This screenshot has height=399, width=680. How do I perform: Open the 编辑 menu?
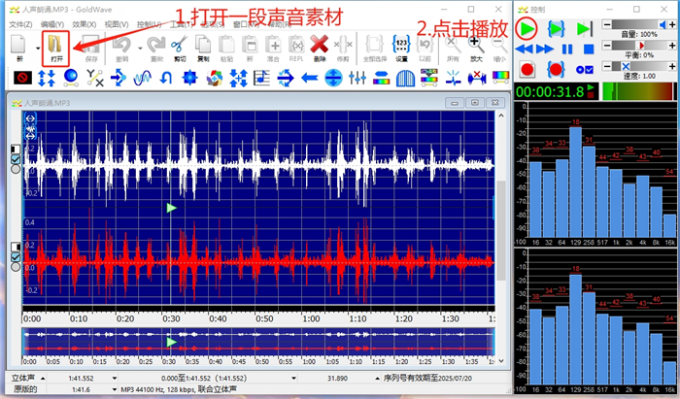pos(52,24)
